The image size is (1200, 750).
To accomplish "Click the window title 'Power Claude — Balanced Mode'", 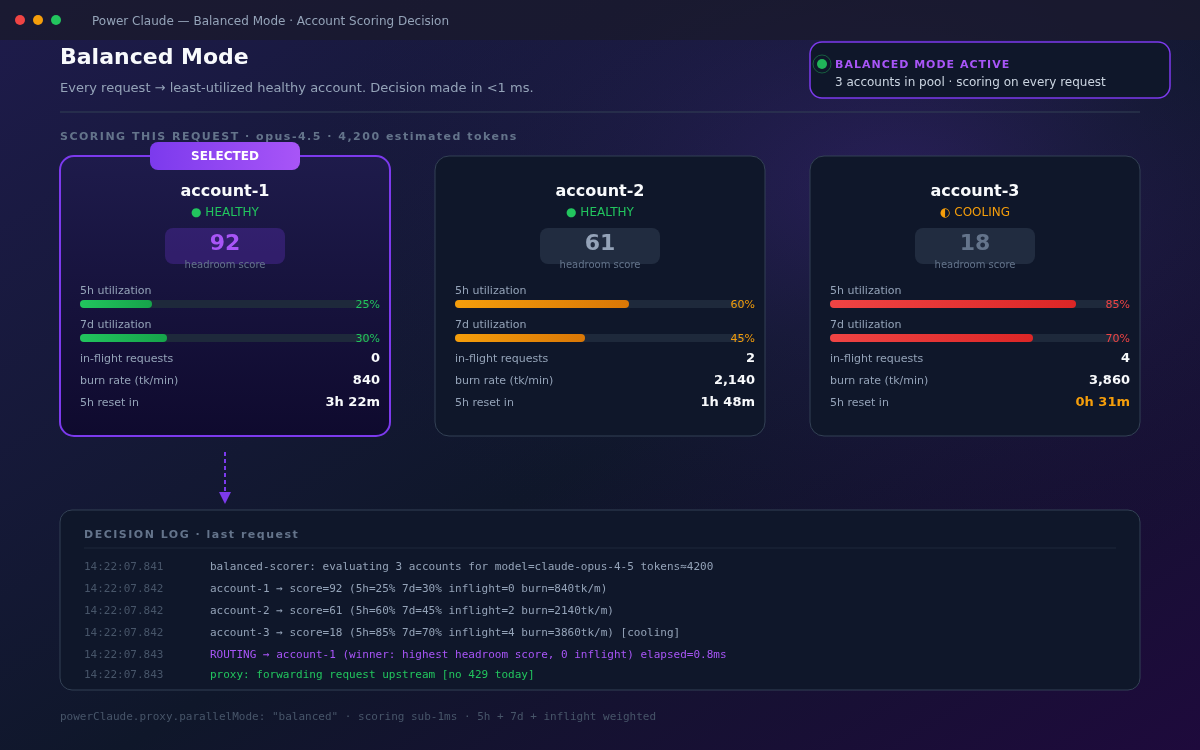I will tap(270, 20).
